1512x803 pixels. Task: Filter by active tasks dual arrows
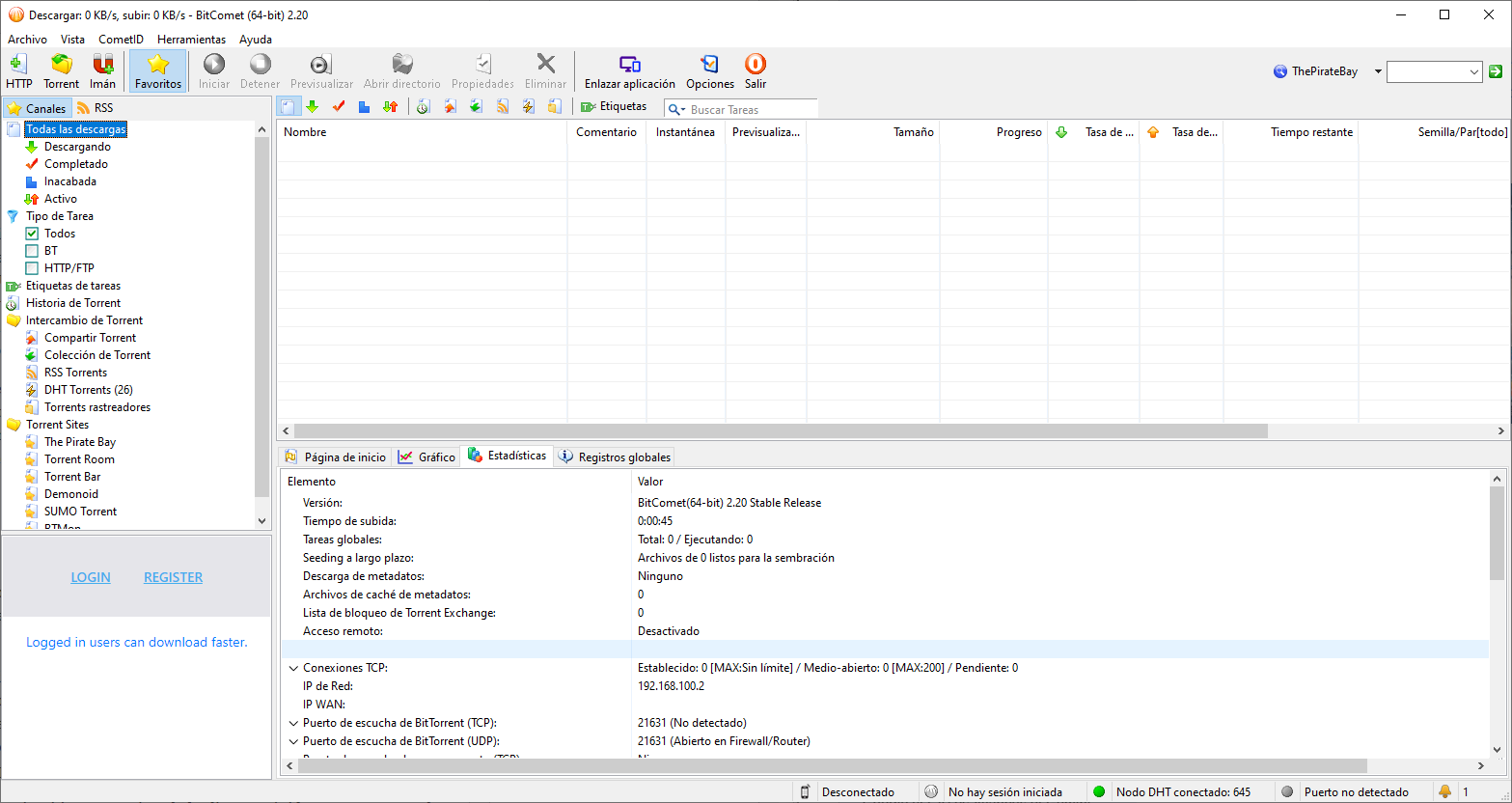pyautogui.click(x=390, y=107)
